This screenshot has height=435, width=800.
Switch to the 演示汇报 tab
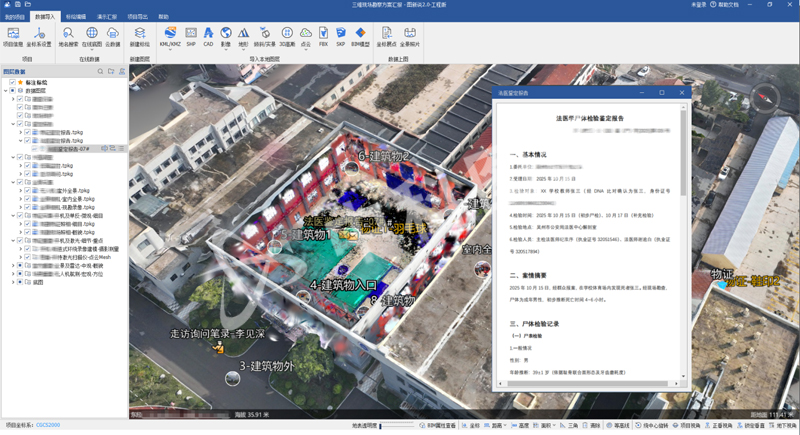[107, 17]
